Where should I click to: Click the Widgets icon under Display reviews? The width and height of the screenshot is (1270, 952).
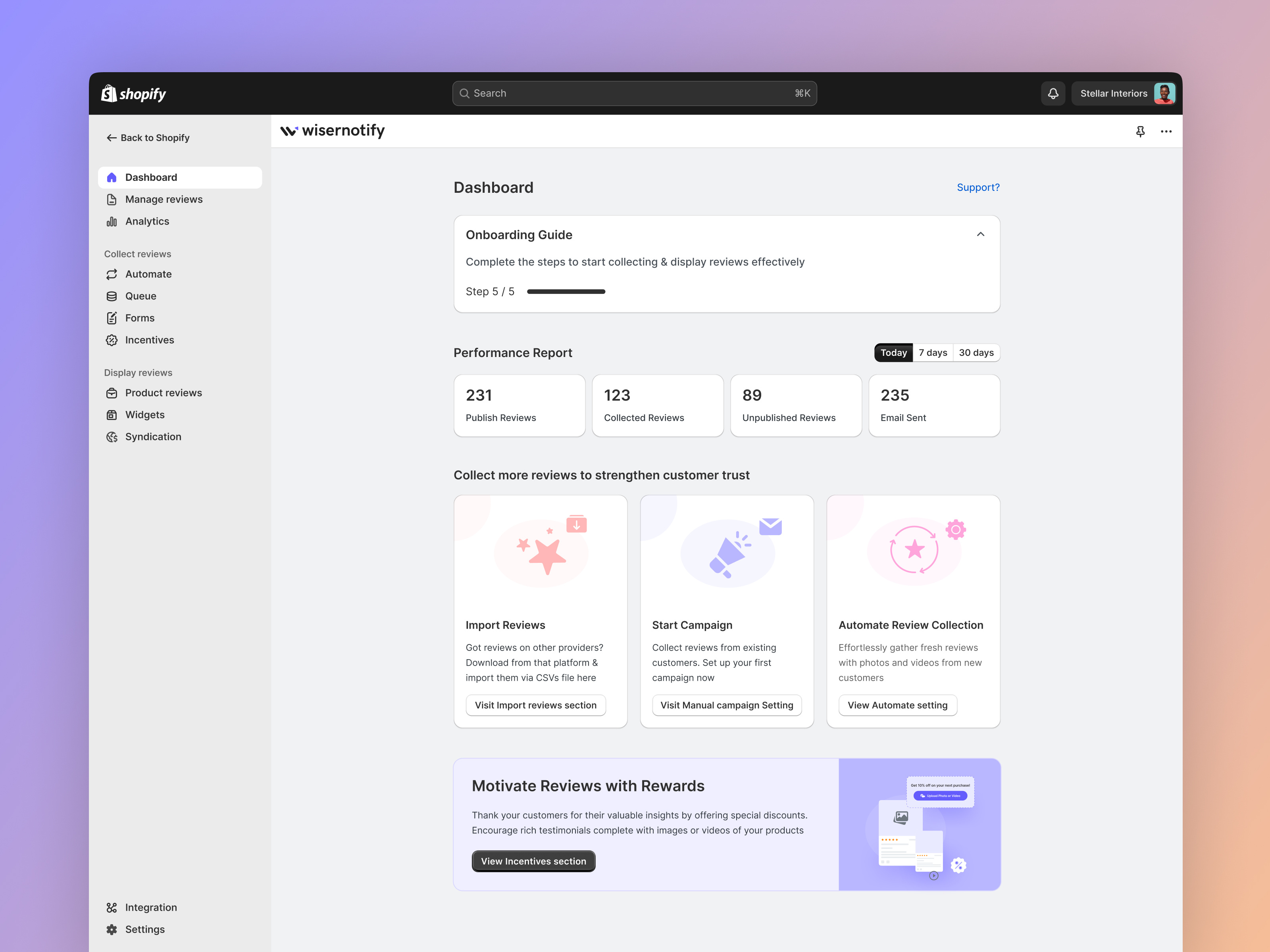(x=113, y=414)
